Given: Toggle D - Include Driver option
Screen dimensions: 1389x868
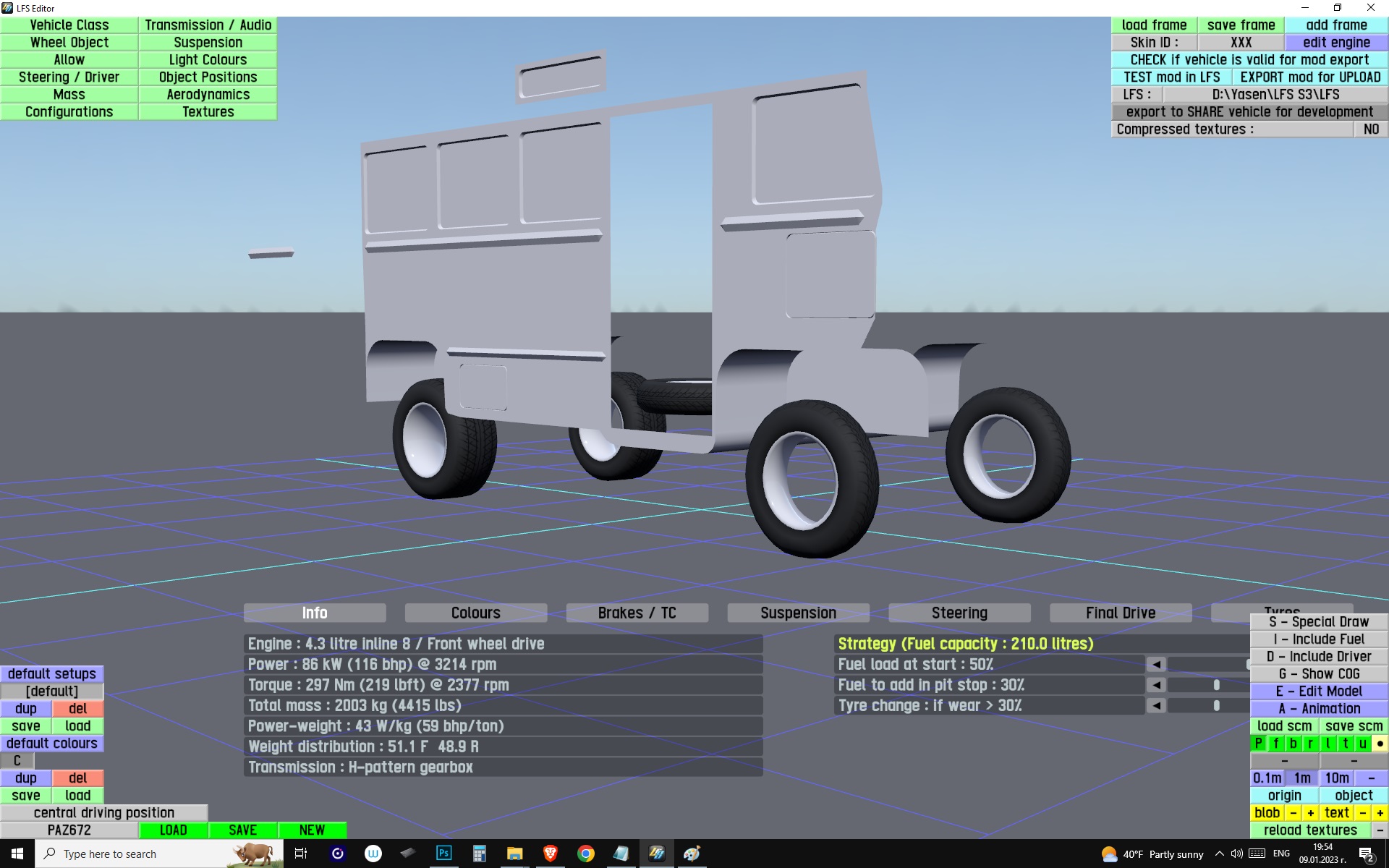Looking at the screenshot, I should (x=1319, y=656).
